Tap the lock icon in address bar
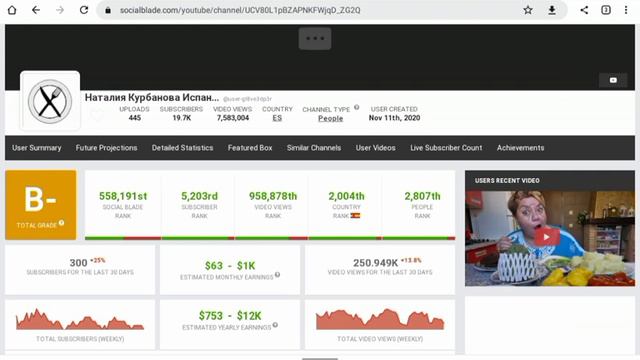The height and width of the screenshot is (360, 640). (108, 10)
